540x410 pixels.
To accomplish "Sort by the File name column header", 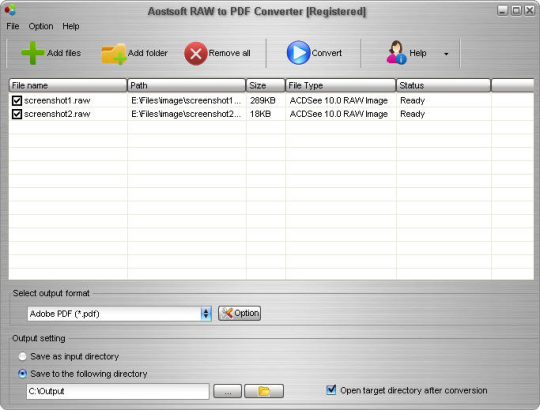I will (68, 85).
